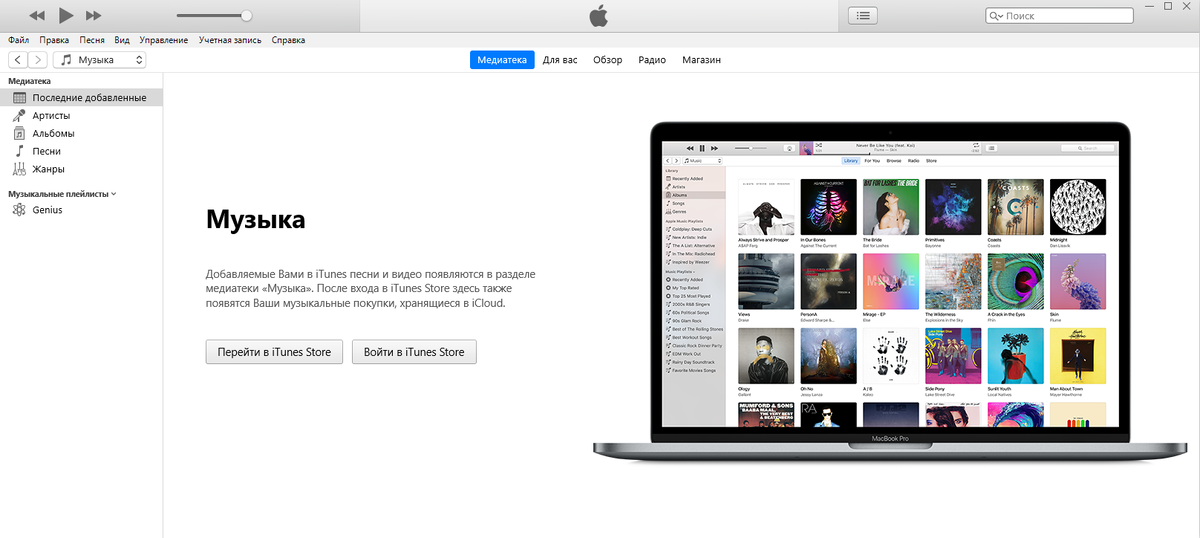The image size is (1200, 538).
Task: Open the Вид menu
Action: [122, 40]
